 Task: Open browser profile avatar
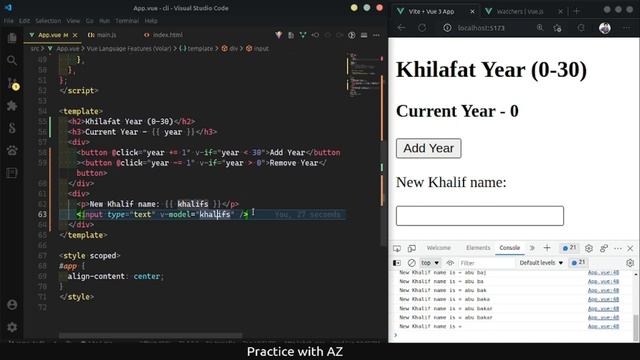click(x=604, y=28)
